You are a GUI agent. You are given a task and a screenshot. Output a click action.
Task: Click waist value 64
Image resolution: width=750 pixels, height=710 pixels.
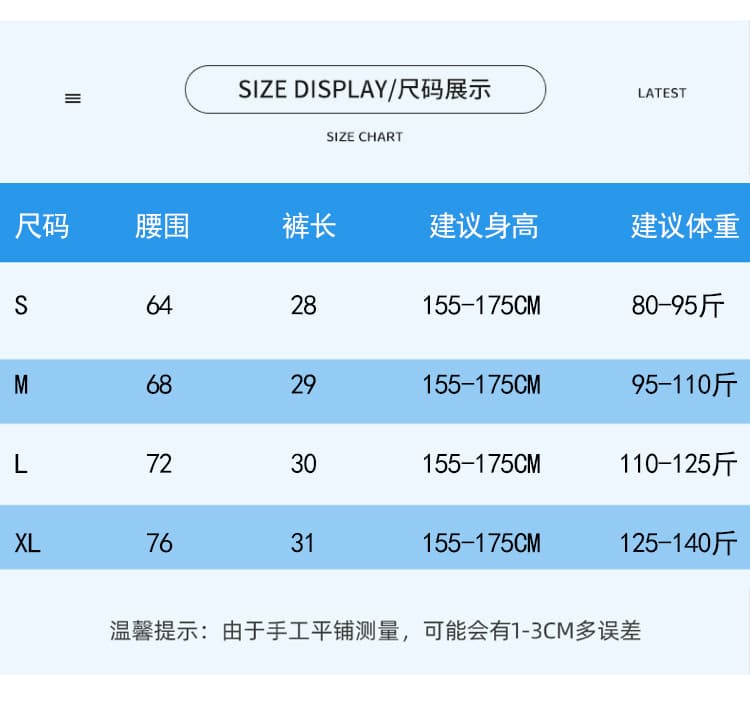159,305
